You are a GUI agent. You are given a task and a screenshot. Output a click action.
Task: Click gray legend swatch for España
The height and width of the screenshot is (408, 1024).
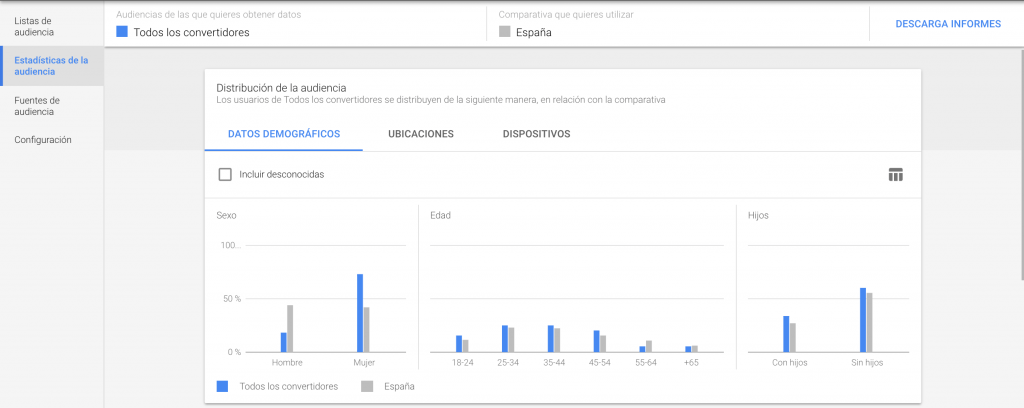(x=367, y=386)
